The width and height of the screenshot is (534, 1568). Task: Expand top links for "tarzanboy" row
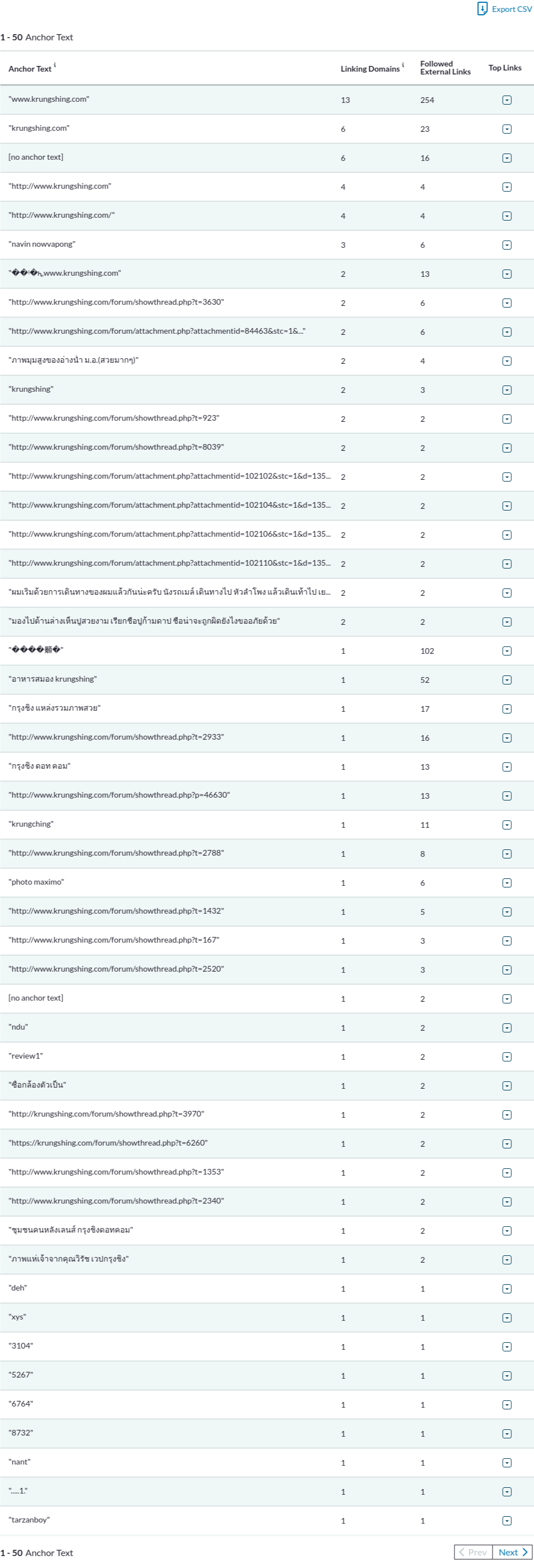click(507, 1520)
